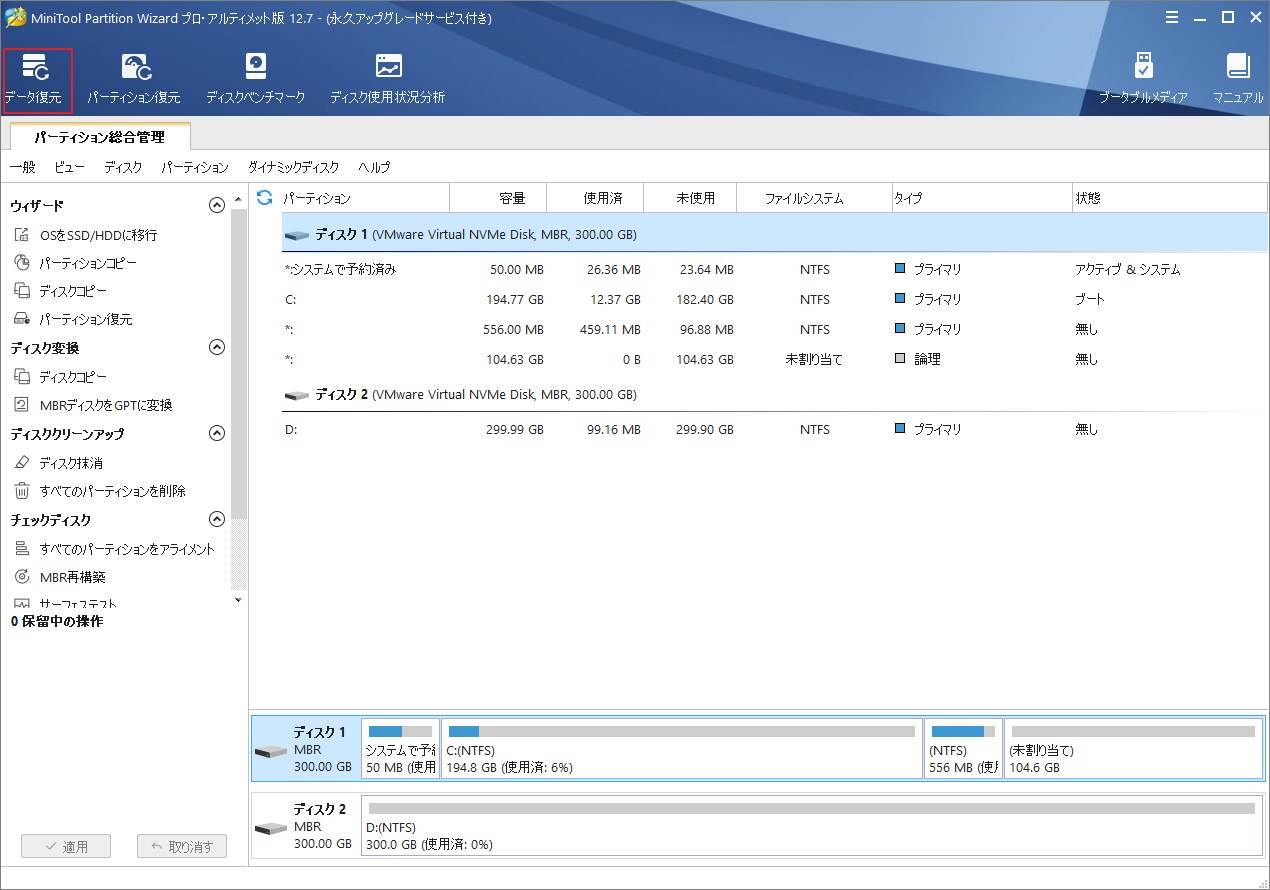
Task: Select the 未割り当て block in the disk map
Action: pyautogui.click(x=1133, y=748)
